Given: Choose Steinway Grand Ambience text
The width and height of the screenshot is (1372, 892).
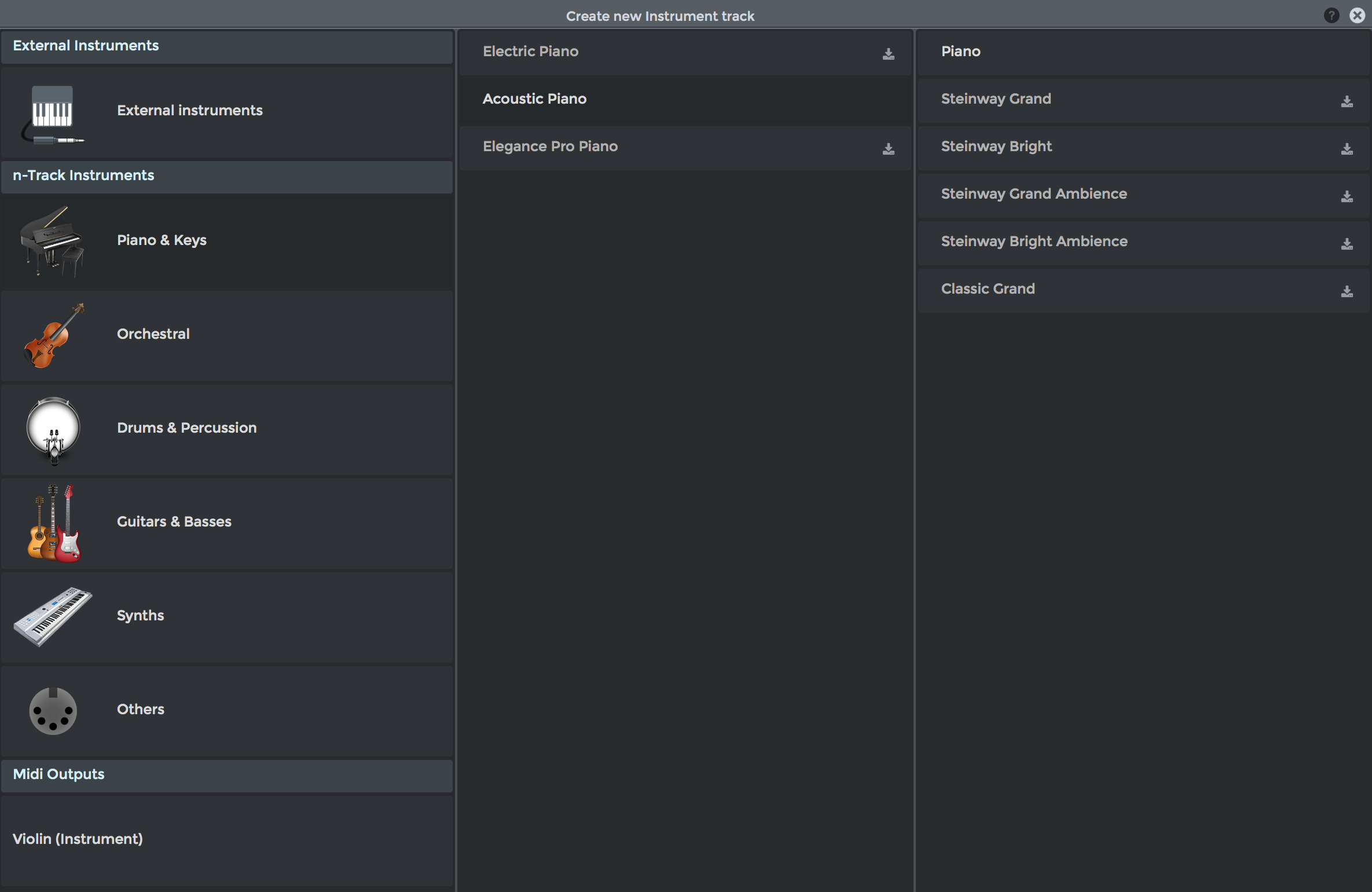Looking at the screenshot, I should coord(1034,194).
